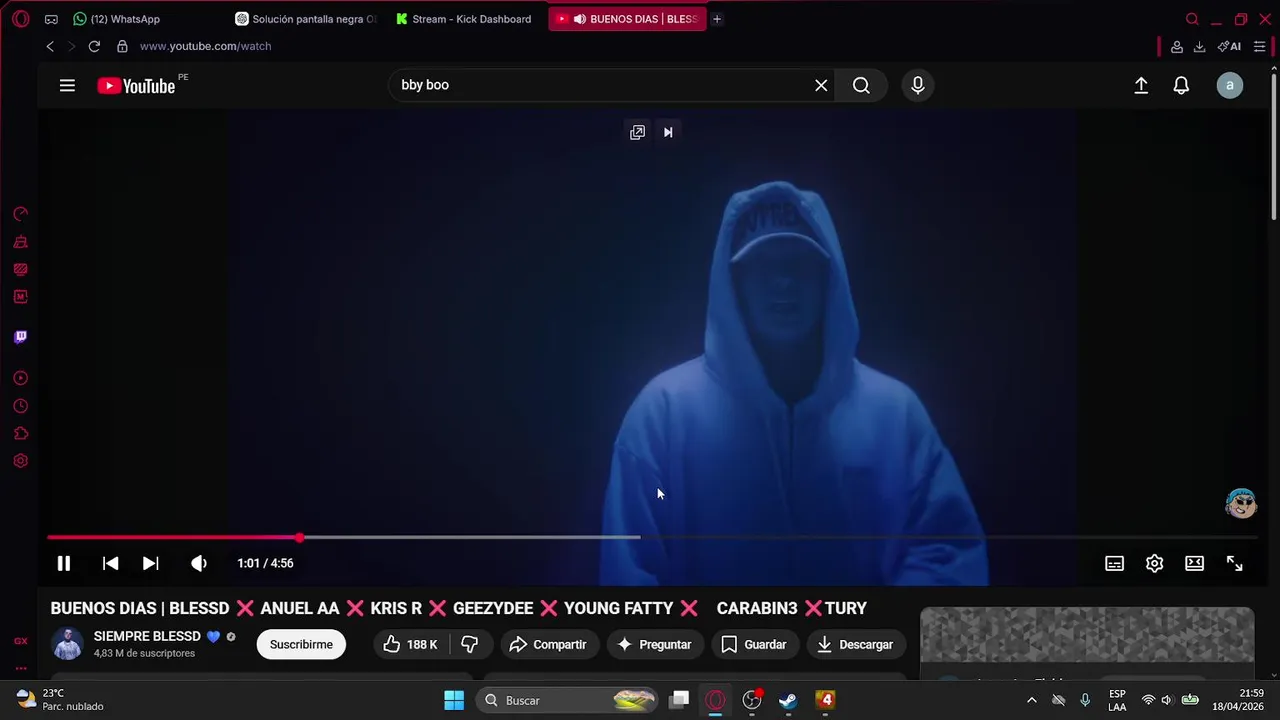Enter full screen mode
This screenshot has height=720, width=1280.
pos(1234,563)
